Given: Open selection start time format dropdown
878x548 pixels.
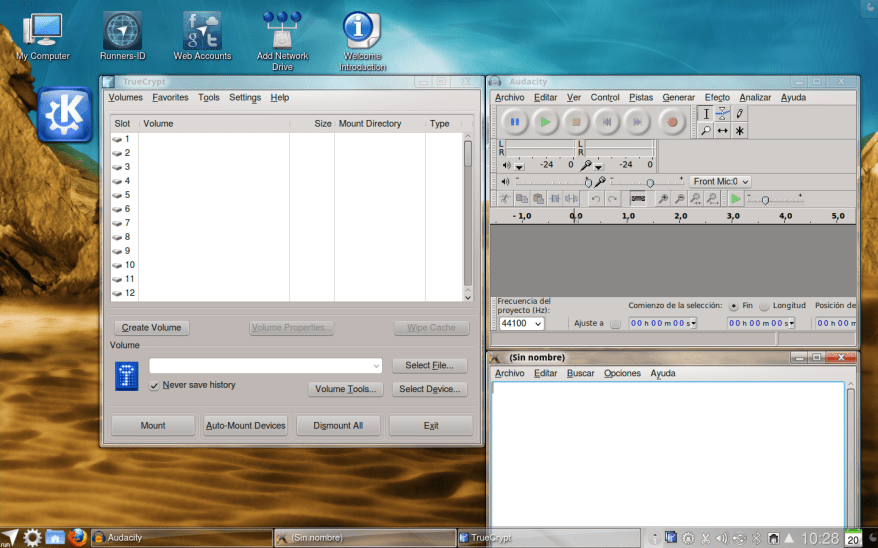Looking at the screenshot, I should [694, 323].
